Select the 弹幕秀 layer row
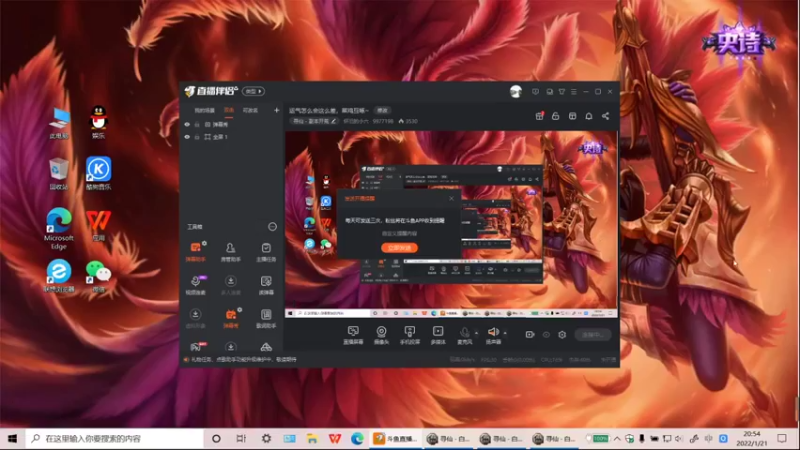This screenshot has width=800, height=450. click(231, 124)
